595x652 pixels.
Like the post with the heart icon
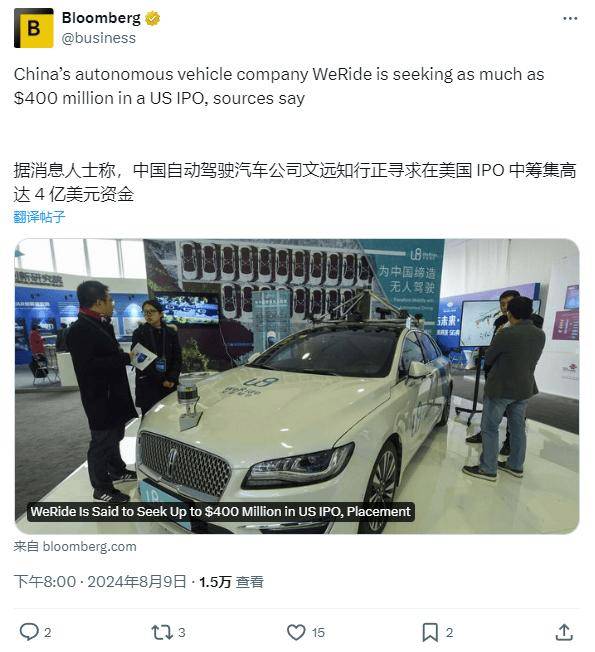coord(296,632)
